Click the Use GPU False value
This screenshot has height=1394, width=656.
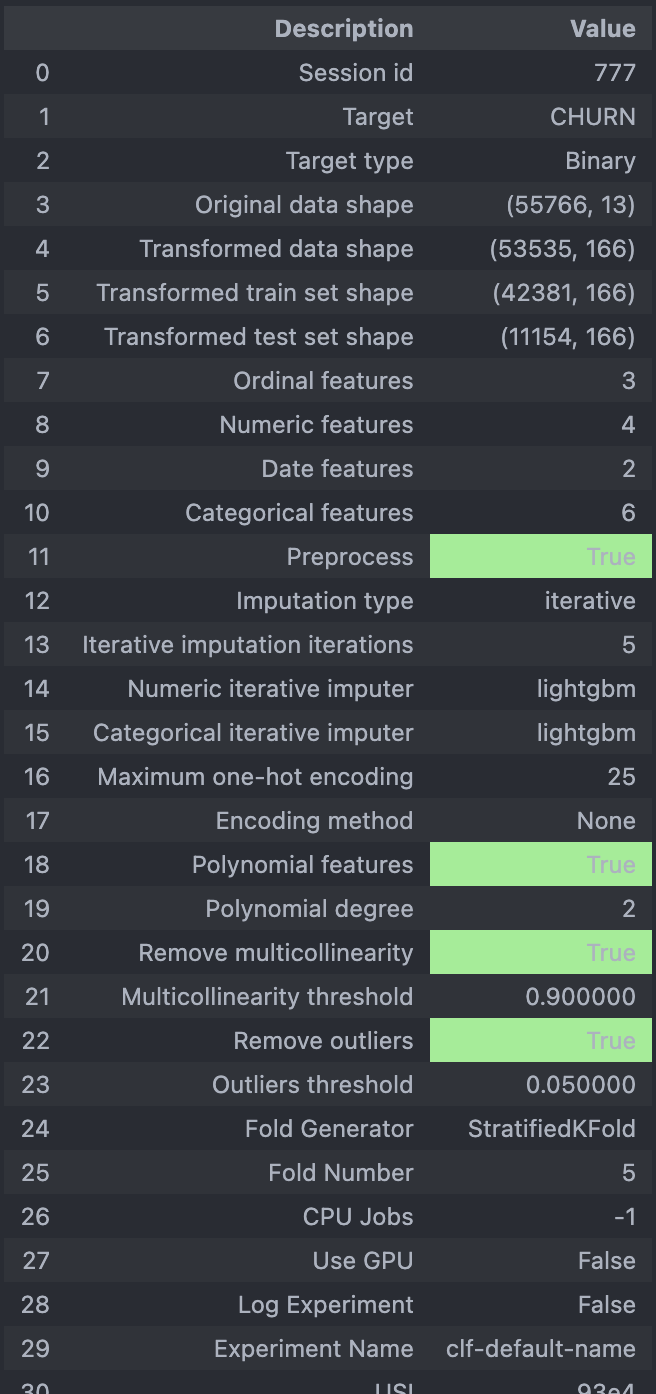click(606, 1261)
